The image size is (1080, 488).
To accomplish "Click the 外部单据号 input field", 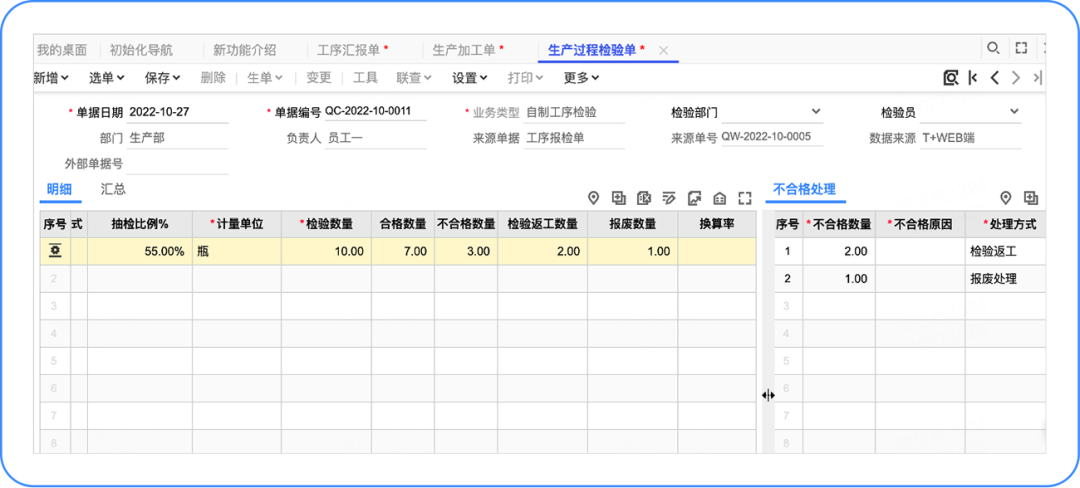I will point(177,164).
